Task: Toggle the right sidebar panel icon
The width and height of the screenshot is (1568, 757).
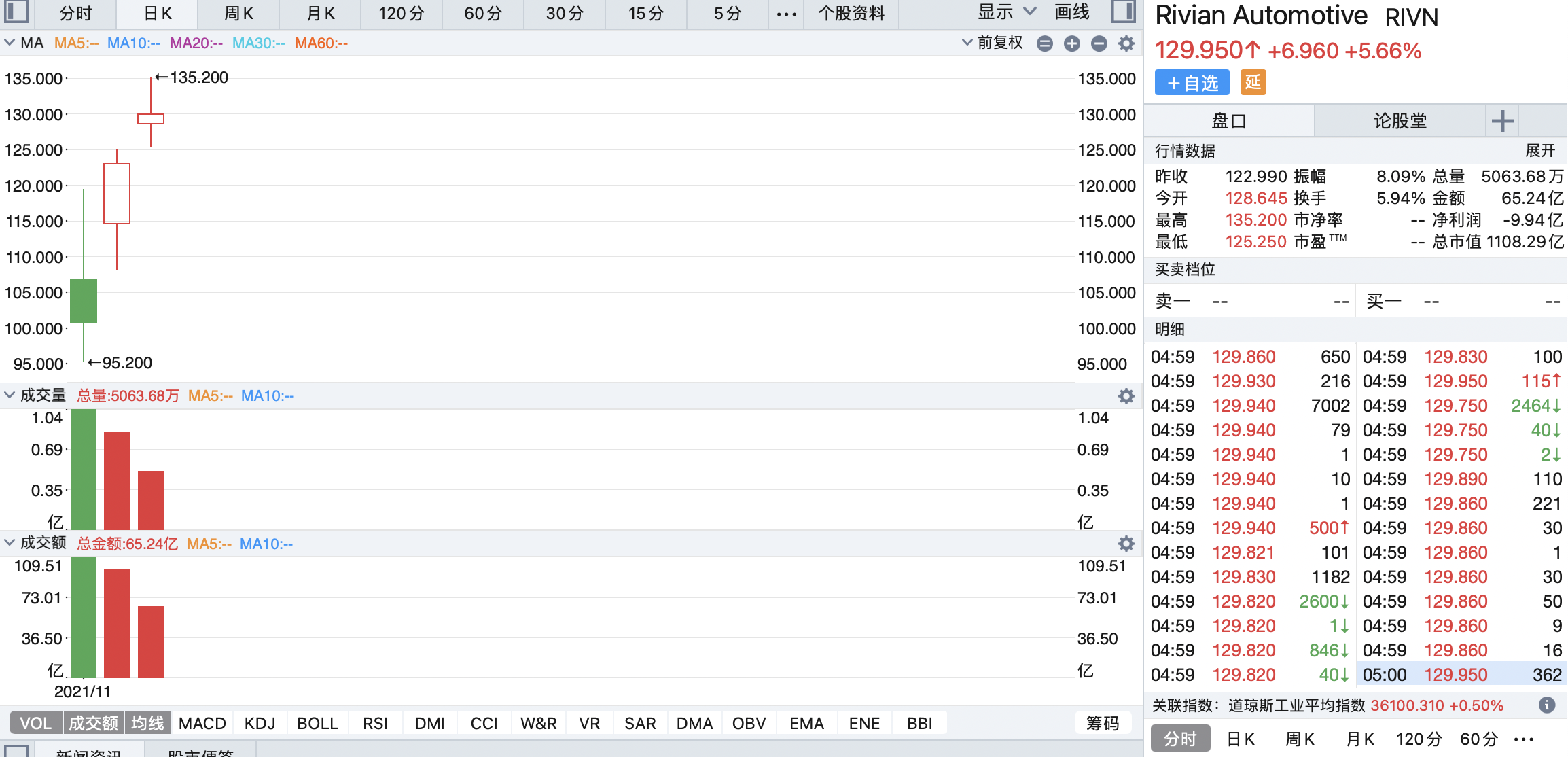Action: pos(1124,12)
